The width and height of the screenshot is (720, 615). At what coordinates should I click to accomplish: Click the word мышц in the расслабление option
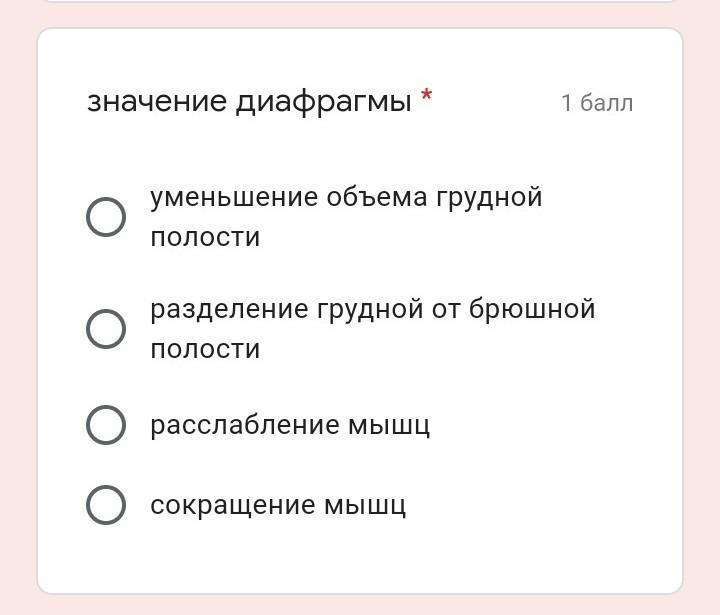pyautogui.click(x=389, y=425)
